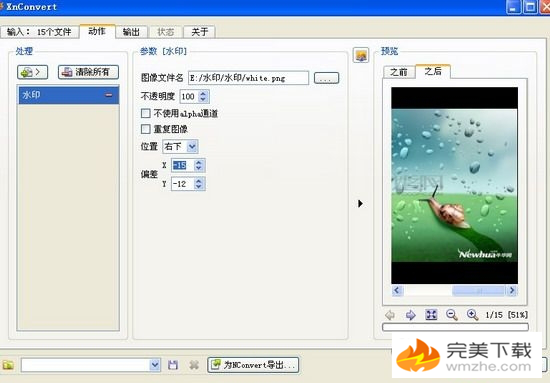Collapse preview panel with black arrow
Screen dimensions: 550x383
point(360,203)
